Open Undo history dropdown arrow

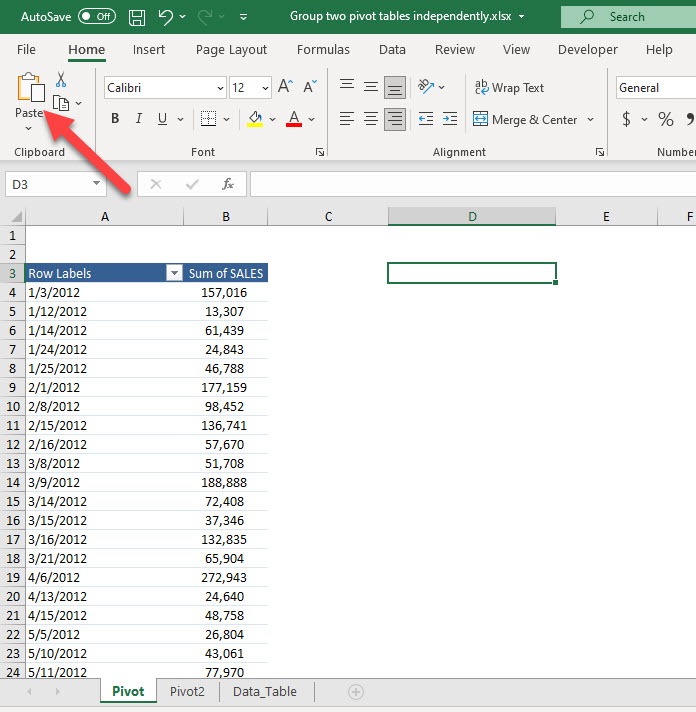183,17
